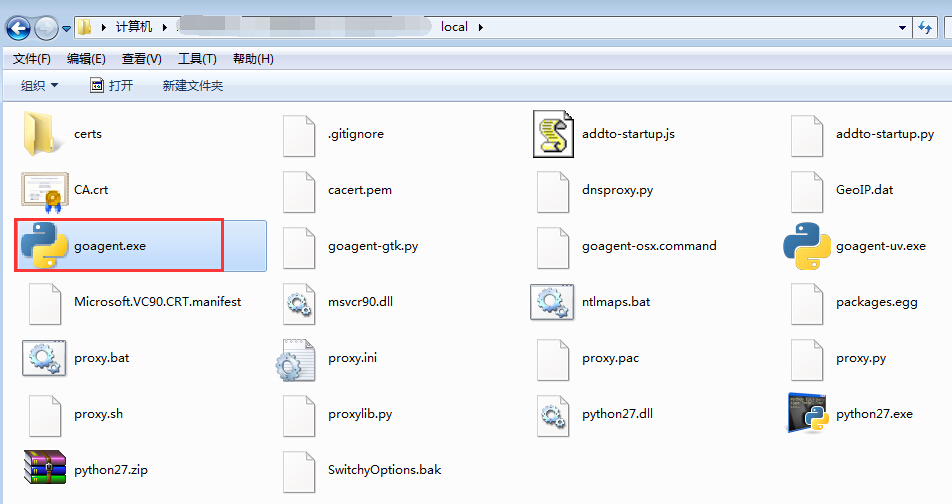
Task: Click the certs folder name
Action: 88,134
